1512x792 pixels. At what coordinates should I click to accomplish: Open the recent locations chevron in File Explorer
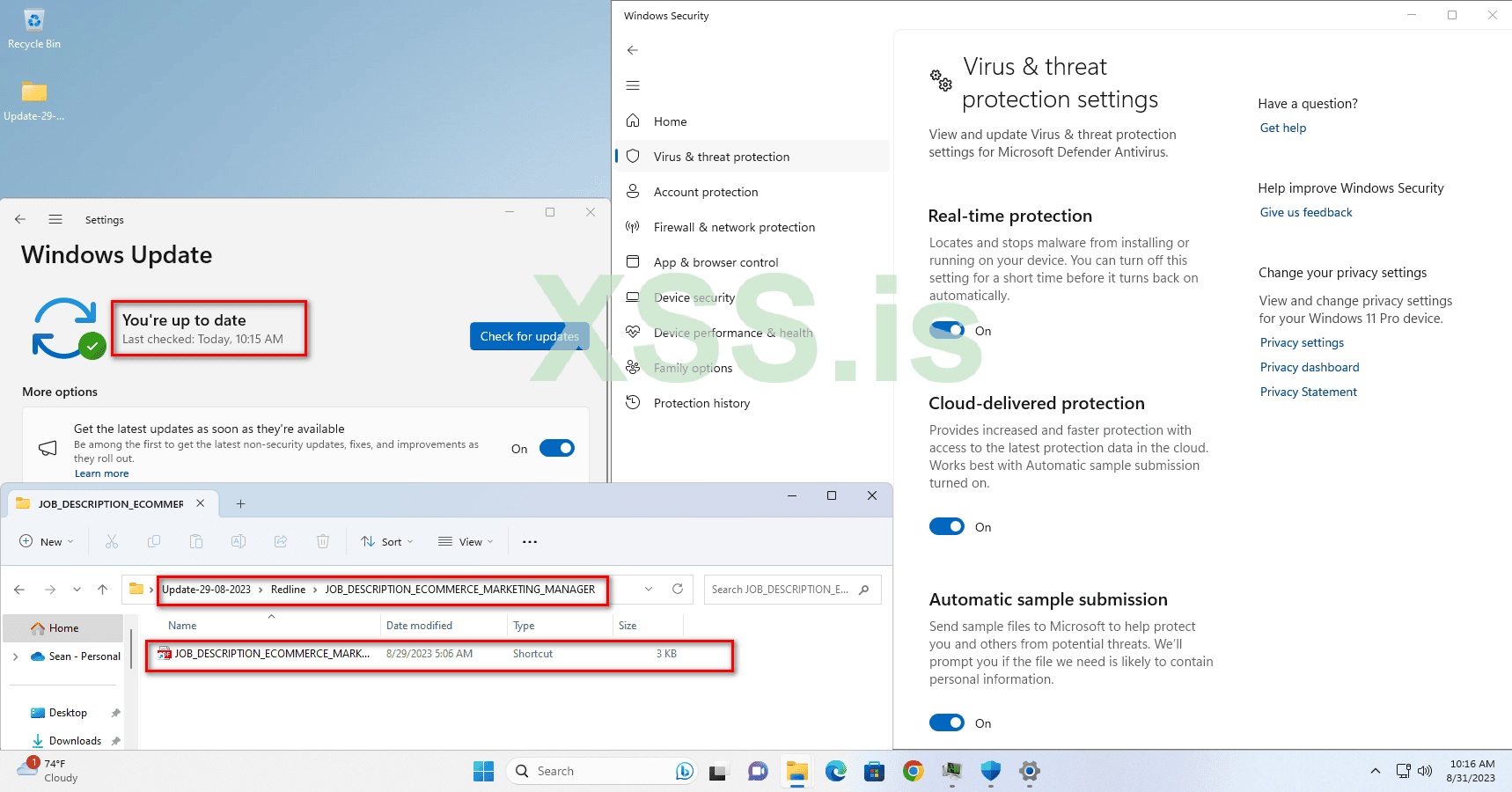(77, 590)
